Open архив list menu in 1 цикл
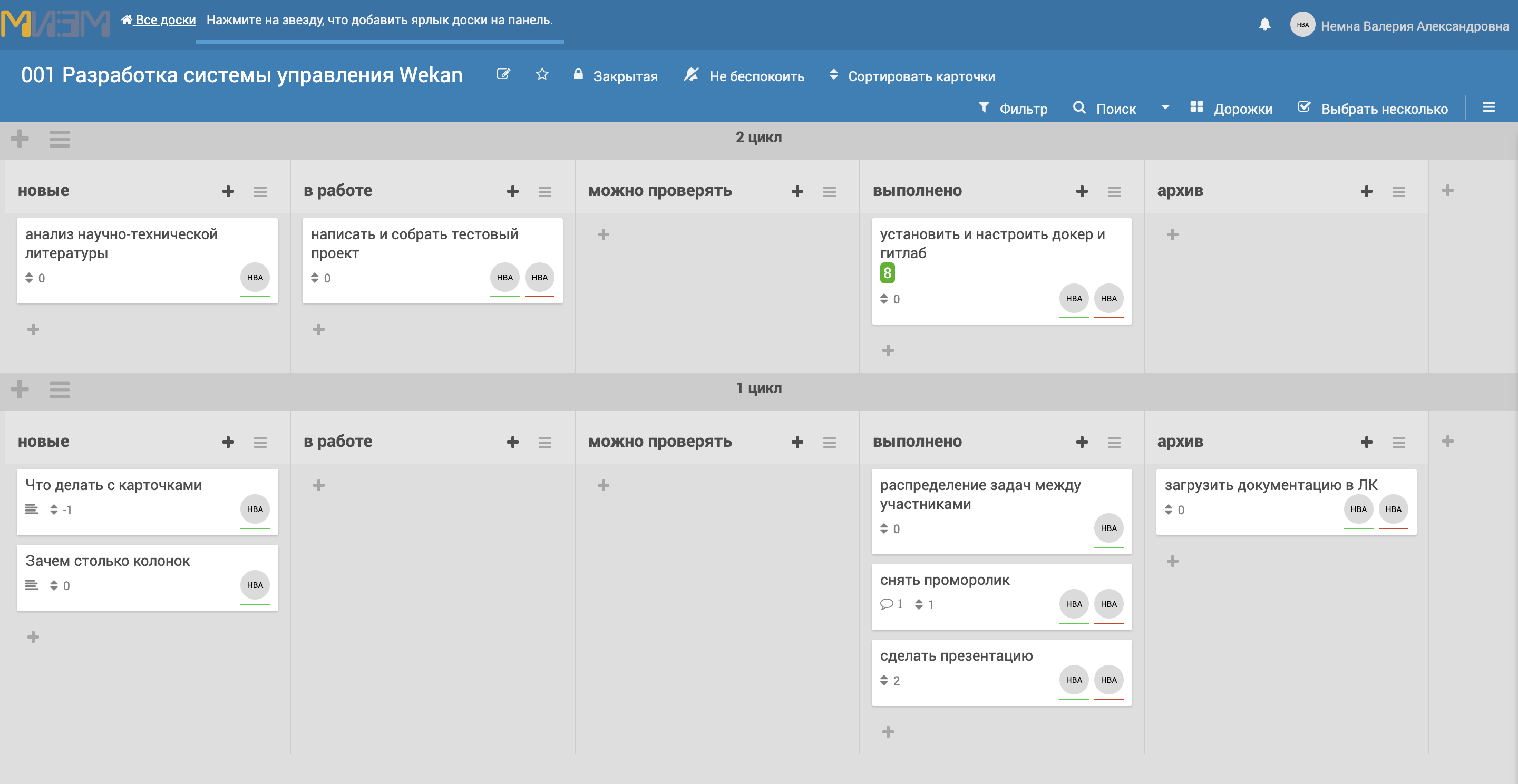This screenshot has height=784, width=1518. pyautogui.click(x=1399, y=443)
